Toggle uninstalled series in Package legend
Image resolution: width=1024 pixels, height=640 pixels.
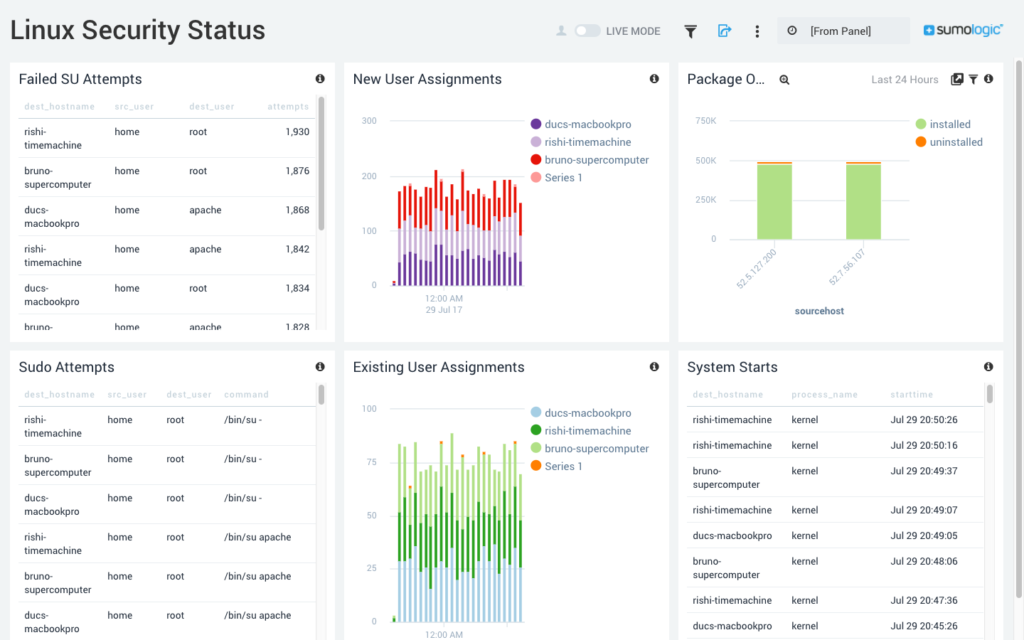click(x=949, y=142)
